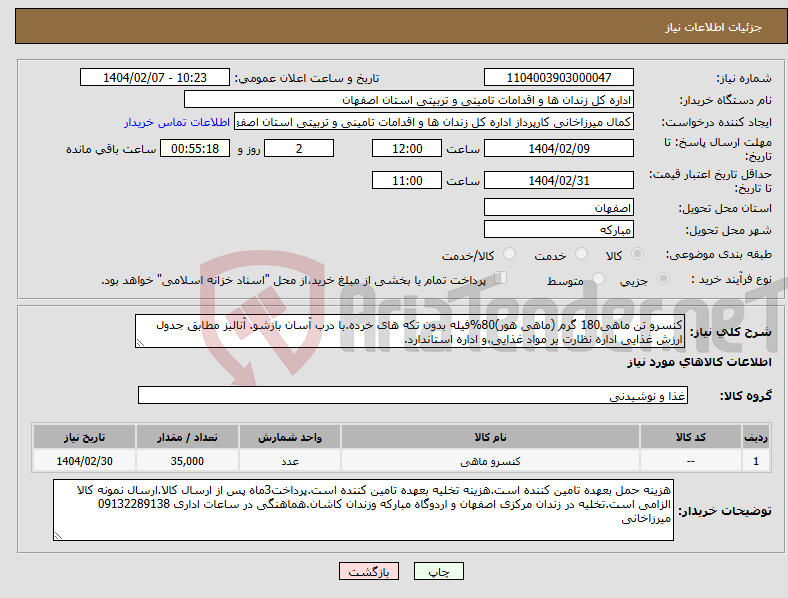
Task: Click the response deadline date 1404/02/09
Action: 558,149
